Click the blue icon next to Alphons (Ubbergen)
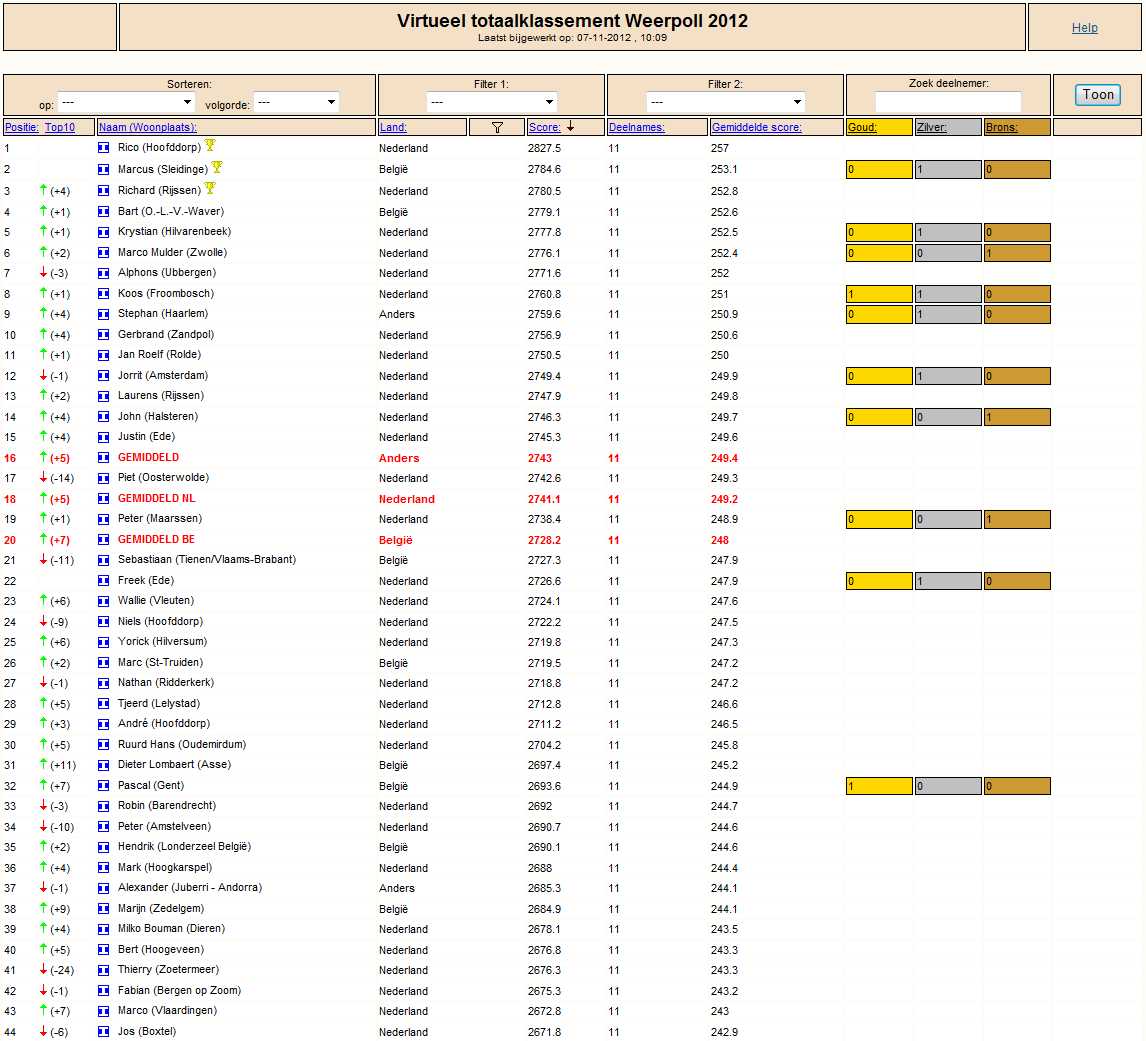This screenshot has width=1146, height=1041. tap(104, 273)
